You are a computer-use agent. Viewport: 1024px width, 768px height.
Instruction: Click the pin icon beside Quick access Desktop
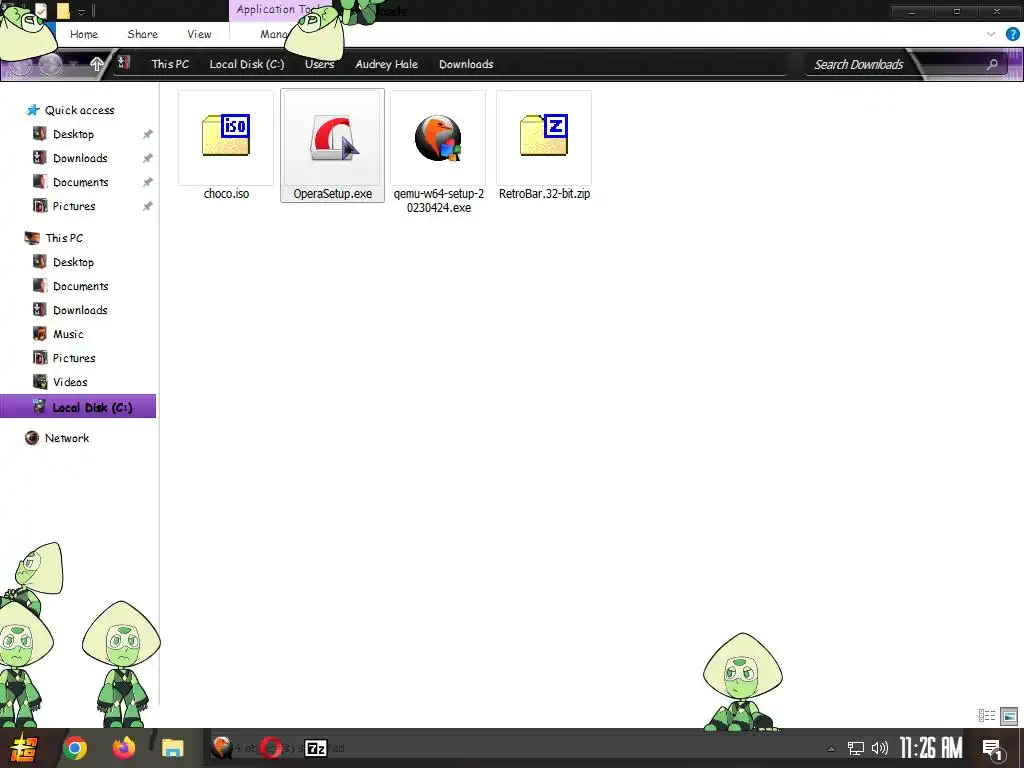[148, 135]
